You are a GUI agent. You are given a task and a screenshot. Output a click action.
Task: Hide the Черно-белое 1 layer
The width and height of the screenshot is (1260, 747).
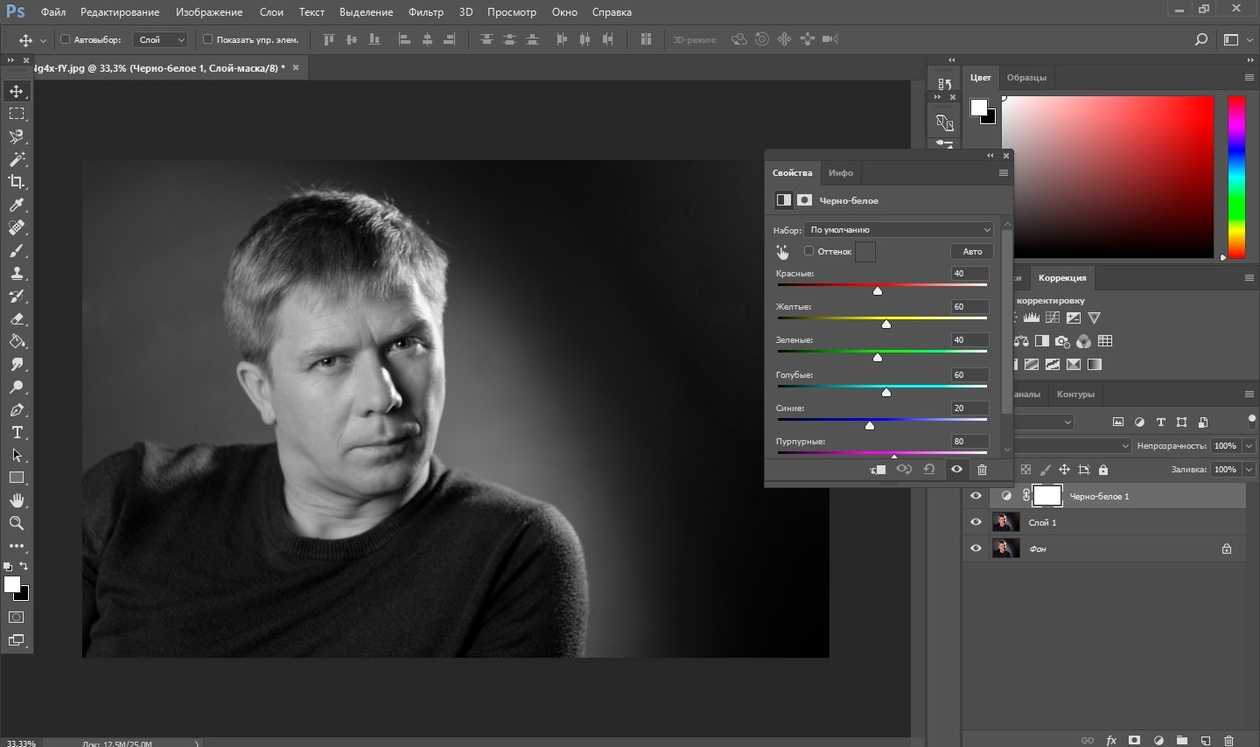pyautogui.click(x=976, y=496)
